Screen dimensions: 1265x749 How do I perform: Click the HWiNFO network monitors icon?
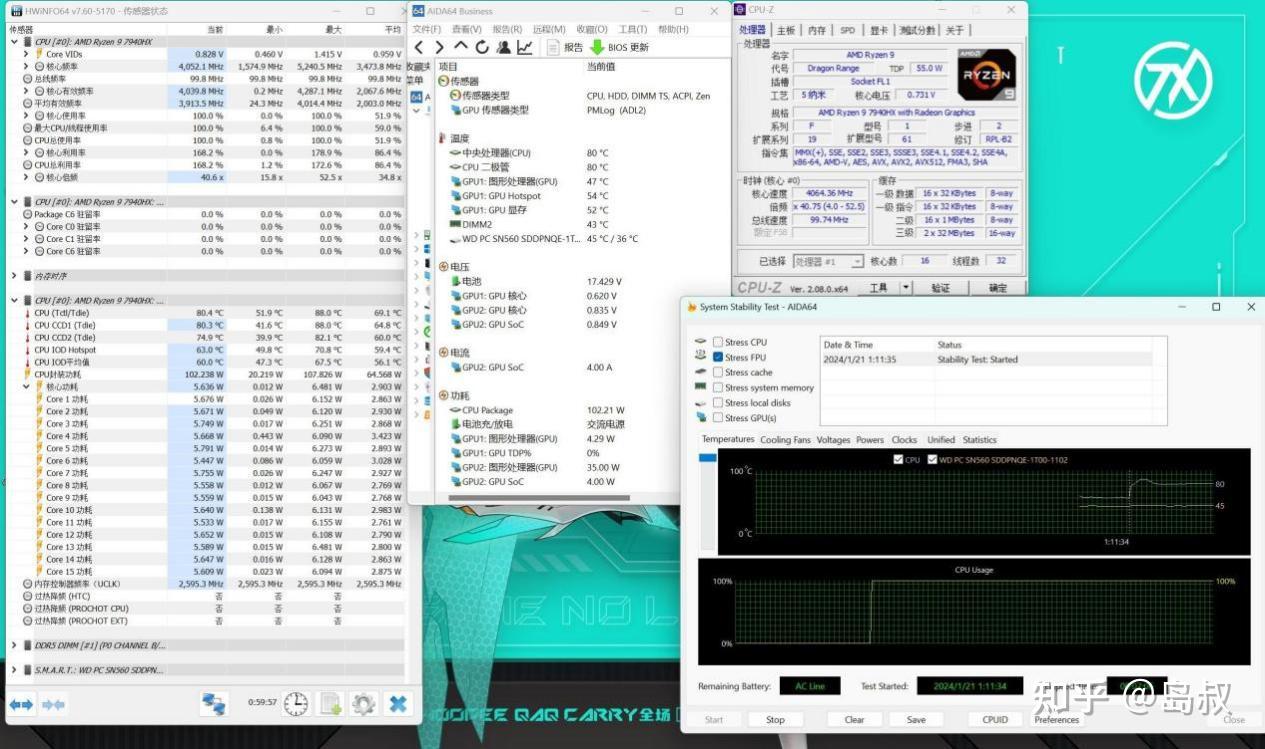click(x=214, y=704)
